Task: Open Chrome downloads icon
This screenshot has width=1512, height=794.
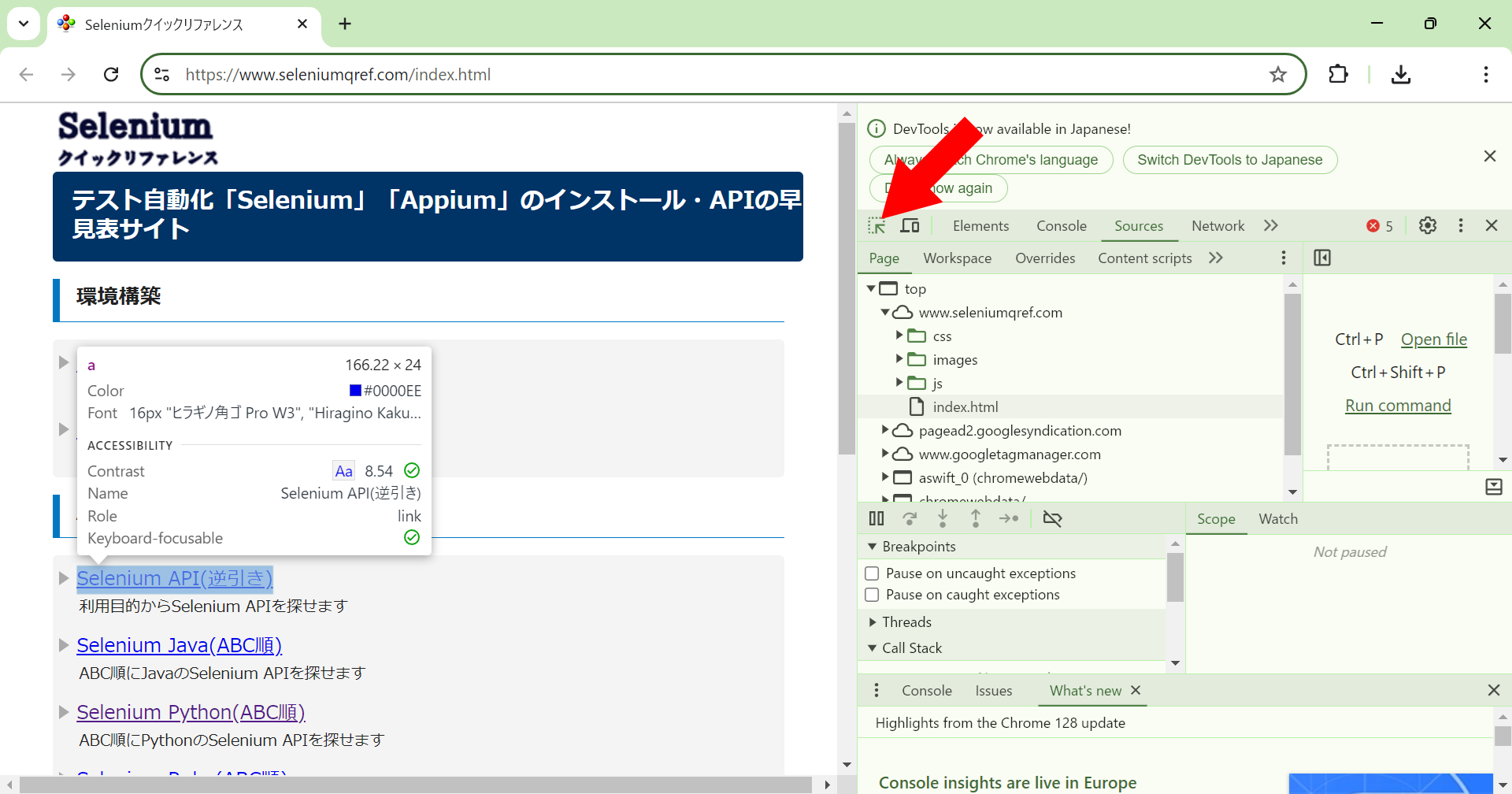Action: tap(1401, 75)
